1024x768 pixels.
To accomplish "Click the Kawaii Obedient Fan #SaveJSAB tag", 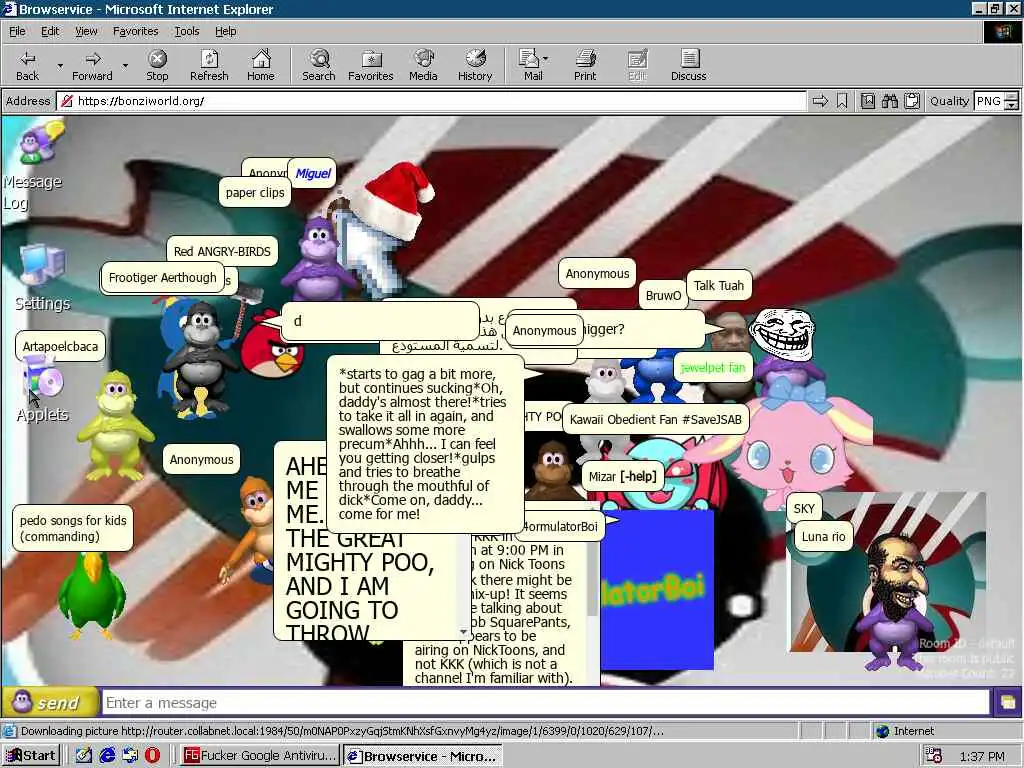I will click(x=655, y=419).
